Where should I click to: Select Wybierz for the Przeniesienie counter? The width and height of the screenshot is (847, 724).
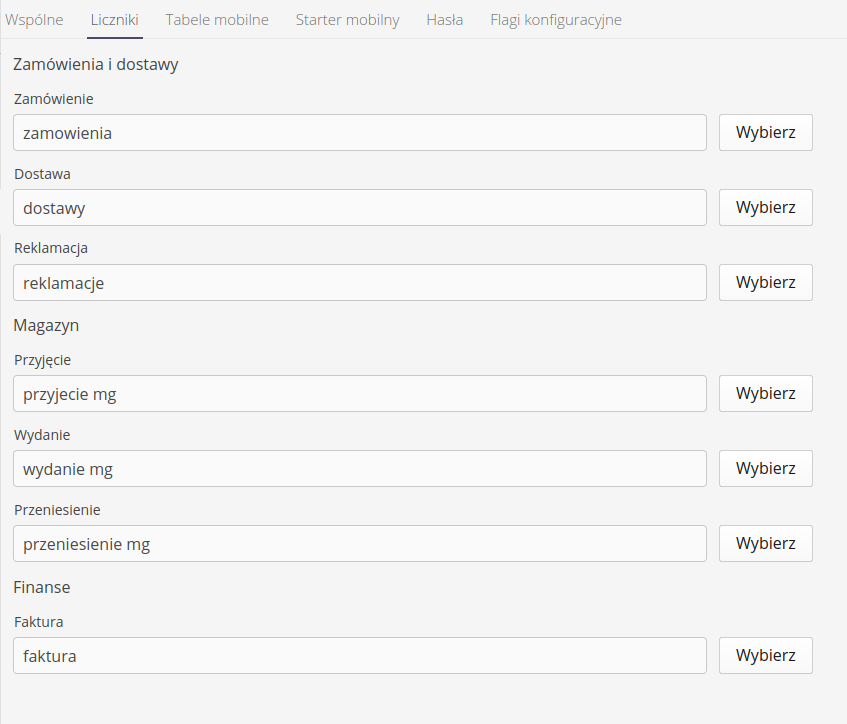[x=765, y=543]
